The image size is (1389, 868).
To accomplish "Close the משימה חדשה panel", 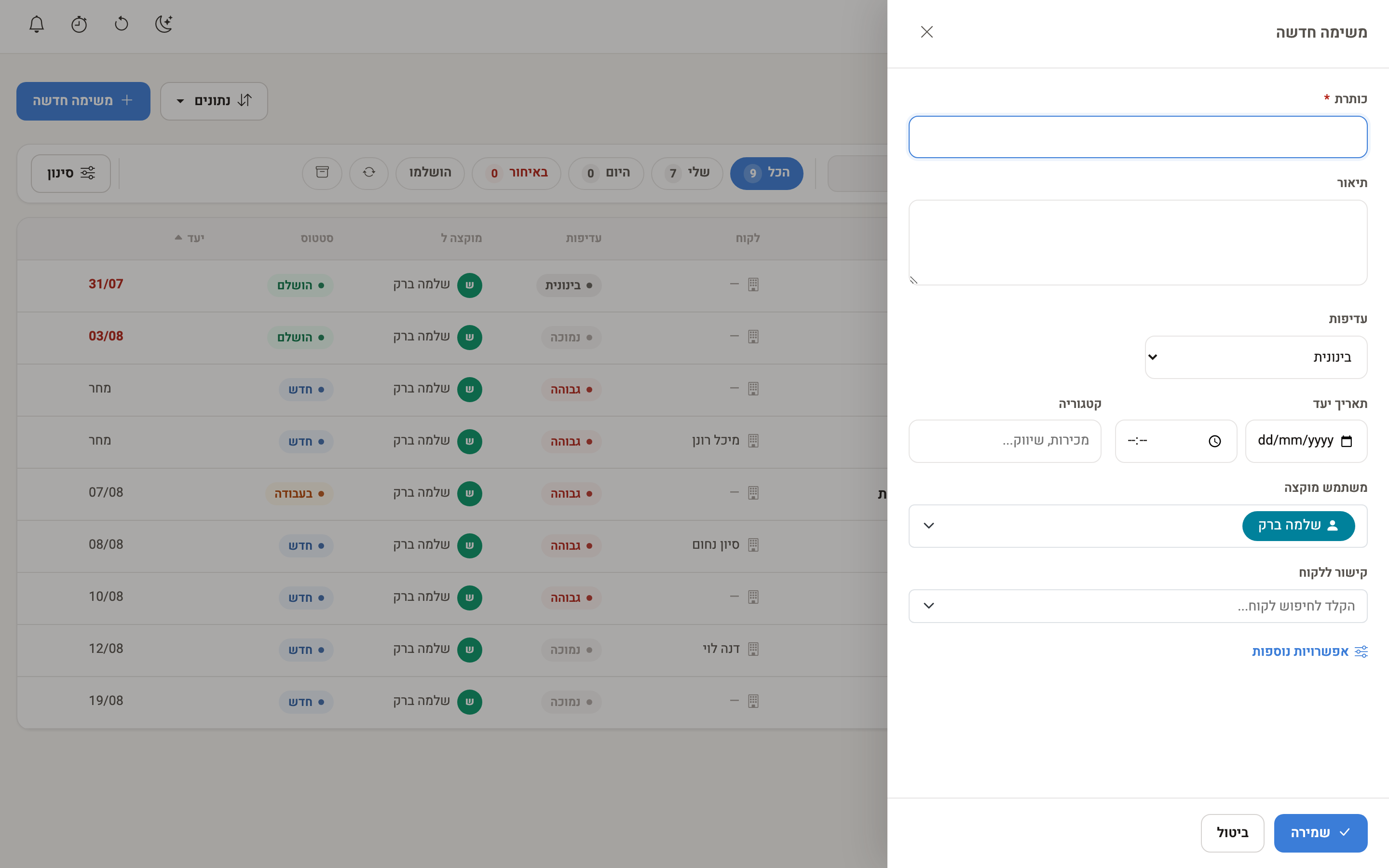I will (927, 32).
